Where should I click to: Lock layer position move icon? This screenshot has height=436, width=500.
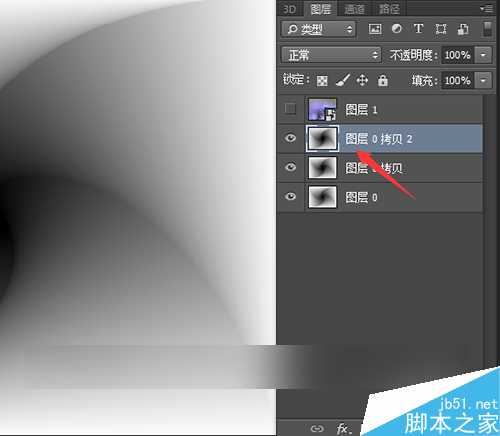coord(362,80)
